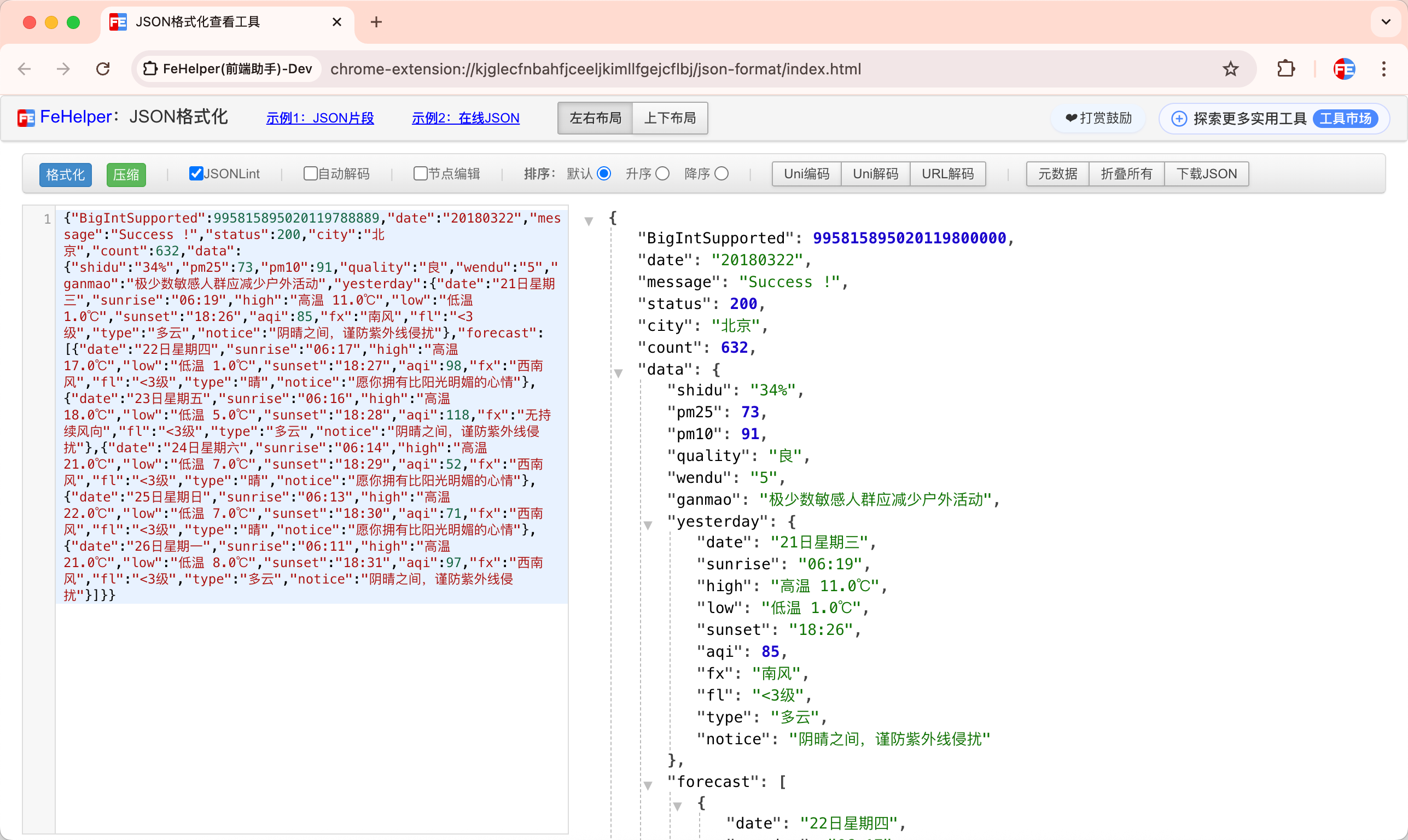Click line number 1 in the editor gutter
This screenshot has width=1408, height=840.
tap(47, 219)
